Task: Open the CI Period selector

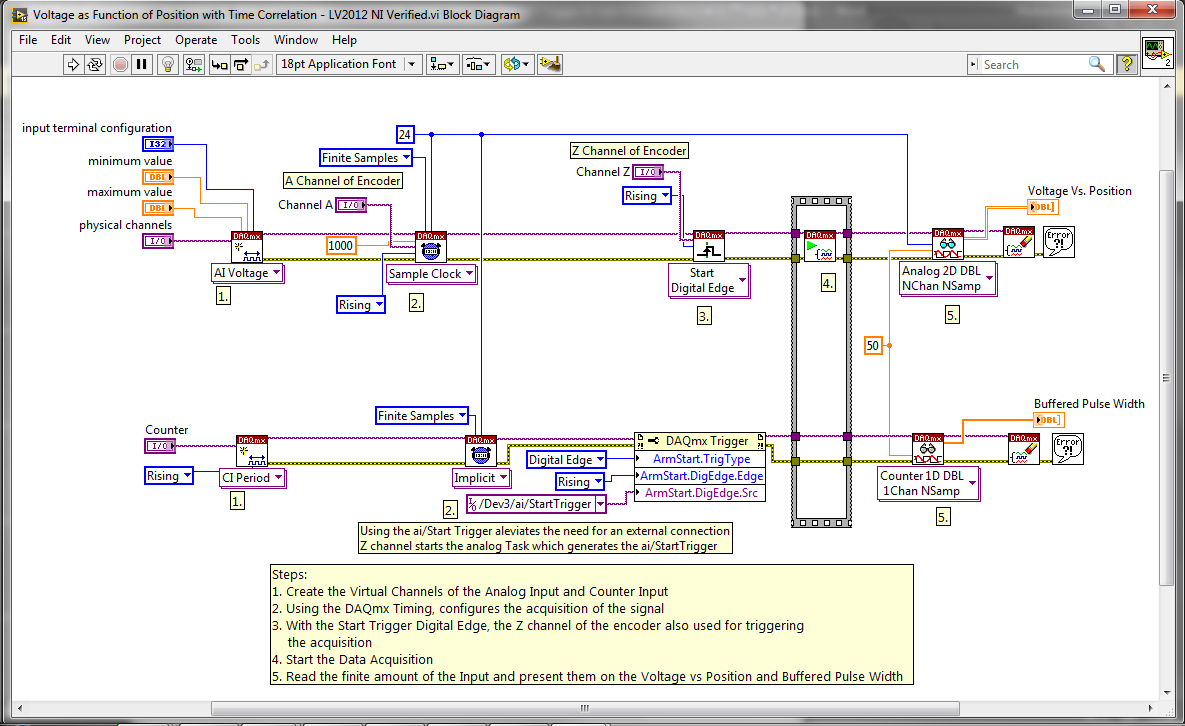Action: click(x=252, y=477)
